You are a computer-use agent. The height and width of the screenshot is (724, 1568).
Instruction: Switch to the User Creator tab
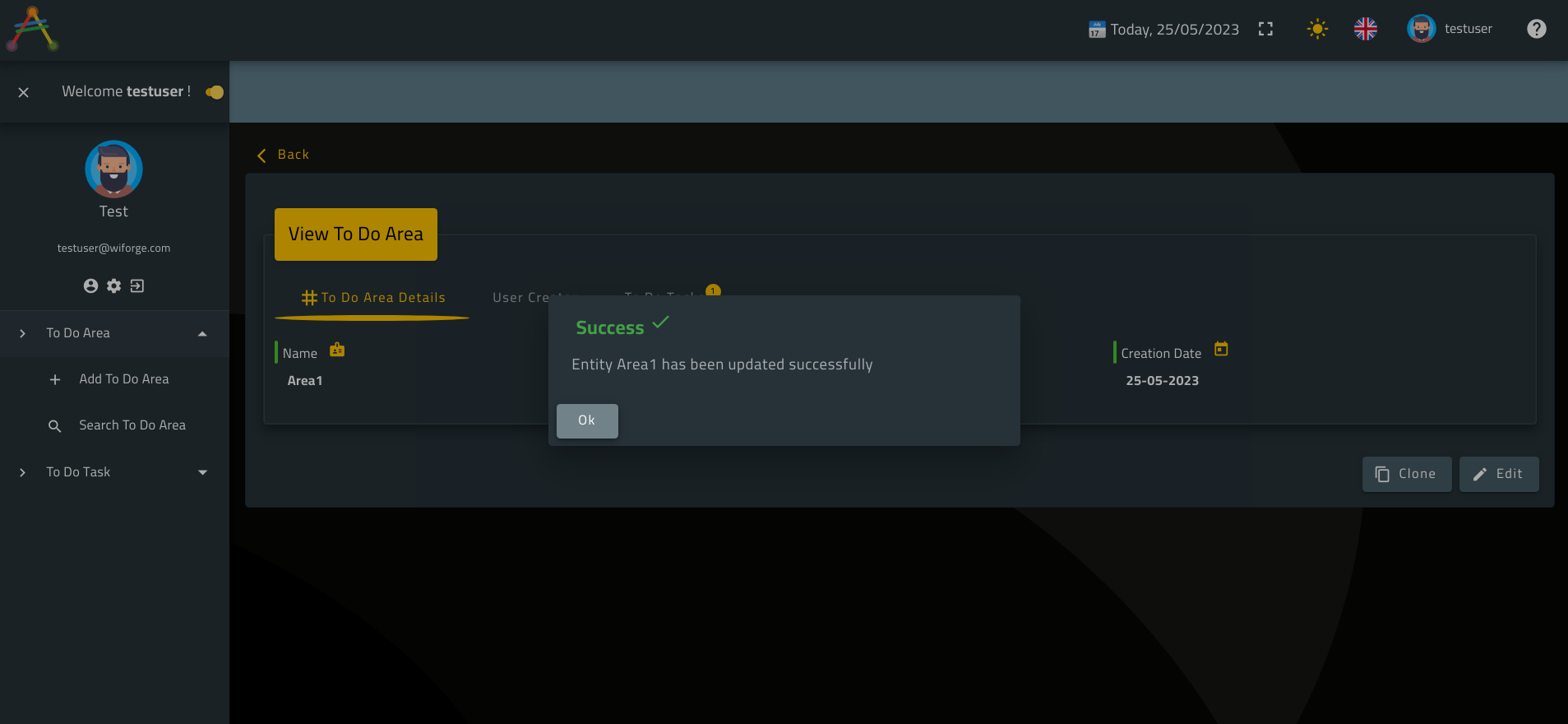click(x=521, y=297)
